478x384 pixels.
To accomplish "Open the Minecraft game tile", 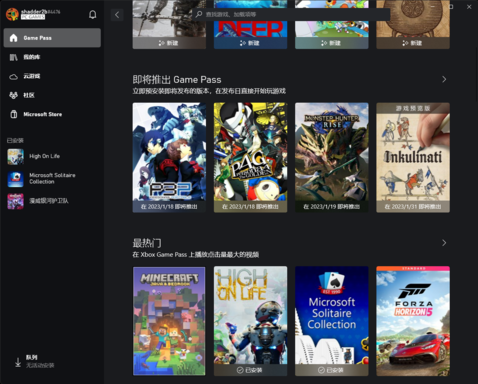I will [x=169, y=321].
